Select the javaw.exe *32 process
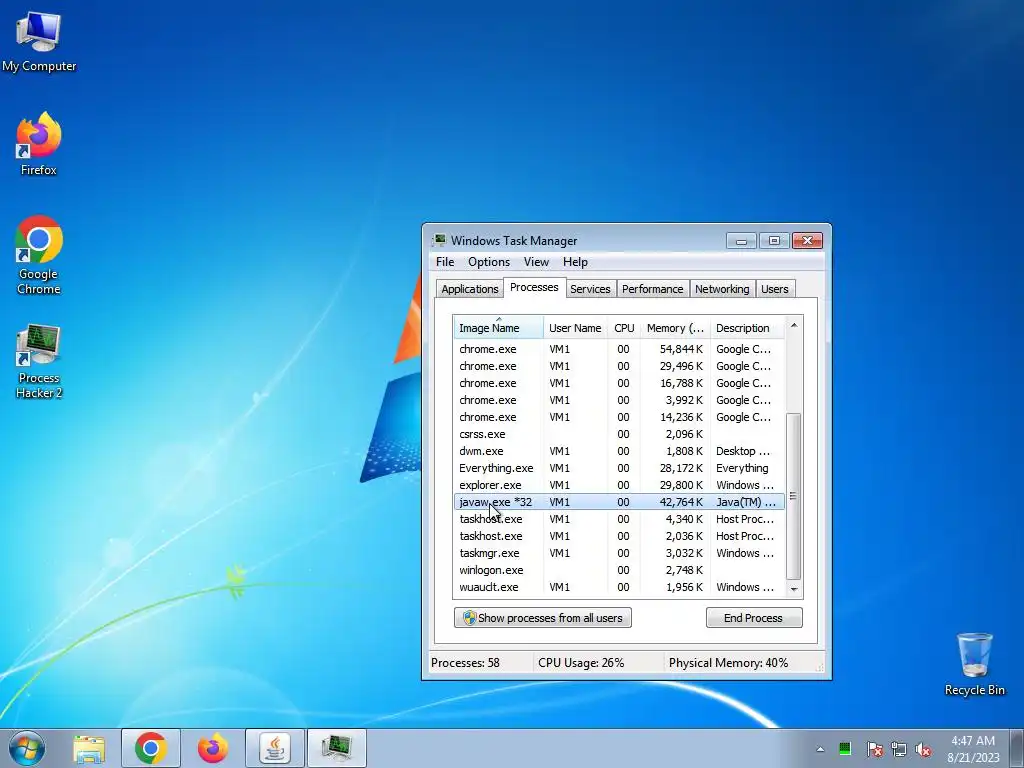 coord(619,502)
